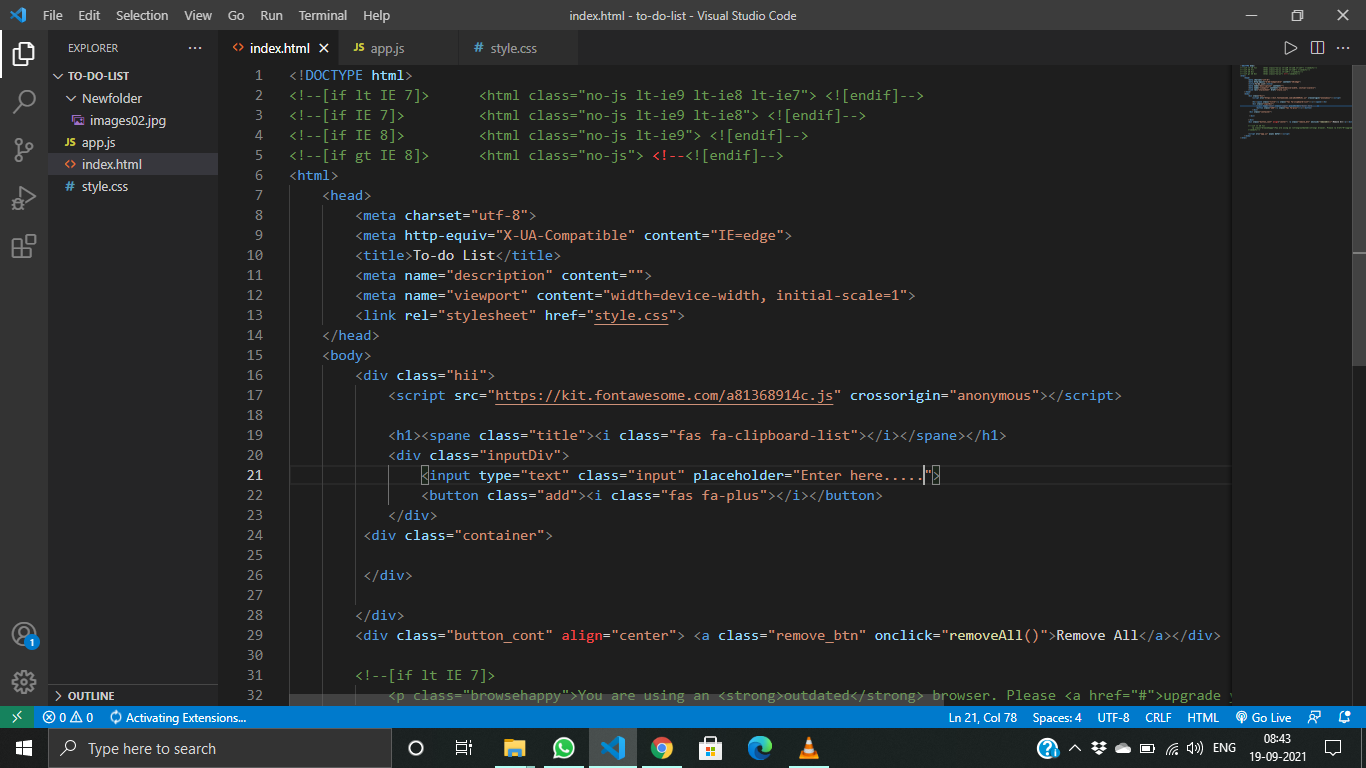Click the Run file play icon
This screenshot has height=768, width=1366.
(1291, 48)
